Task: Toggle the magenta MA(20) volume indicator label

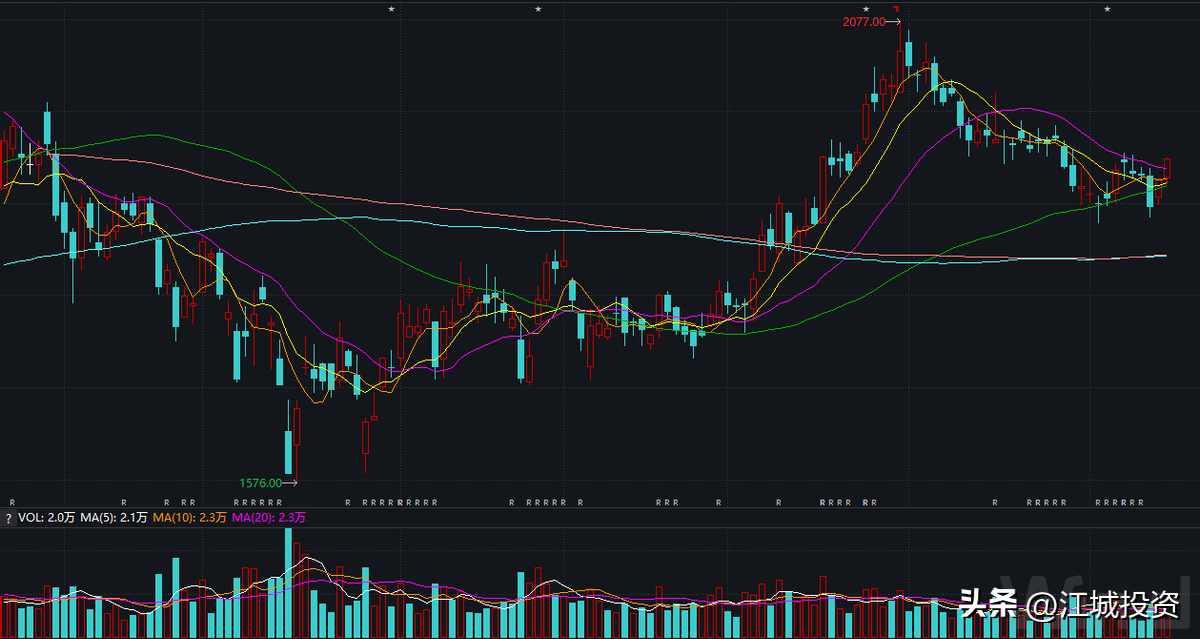Action: tap(268, 518)
